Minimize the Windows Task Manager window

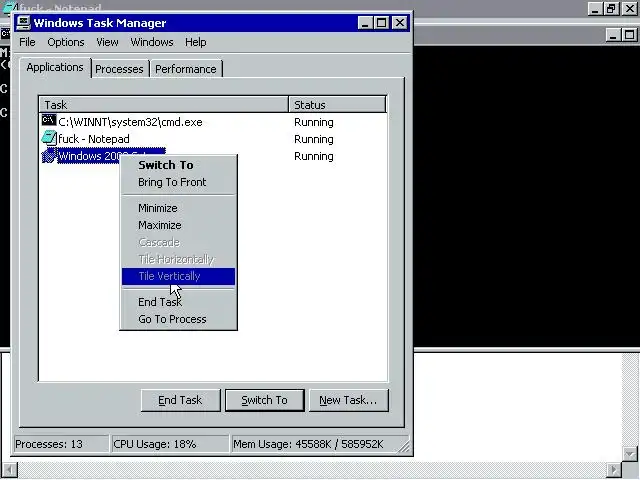365,23
